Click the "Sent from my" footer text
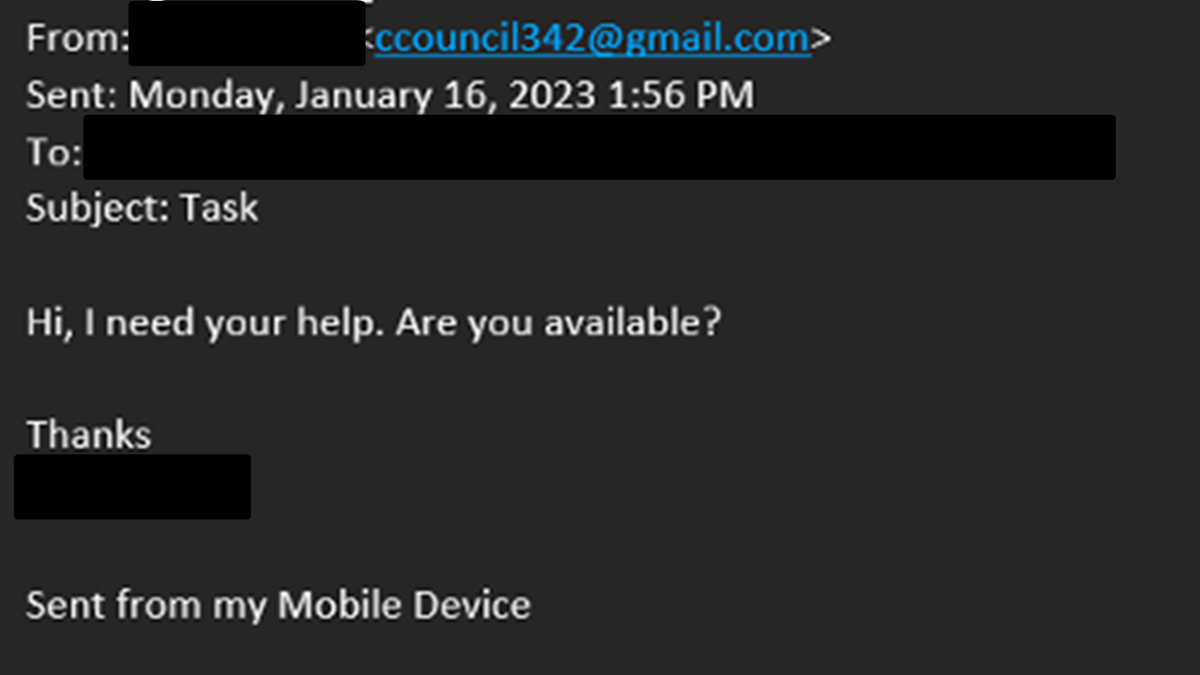 [147, 605]
